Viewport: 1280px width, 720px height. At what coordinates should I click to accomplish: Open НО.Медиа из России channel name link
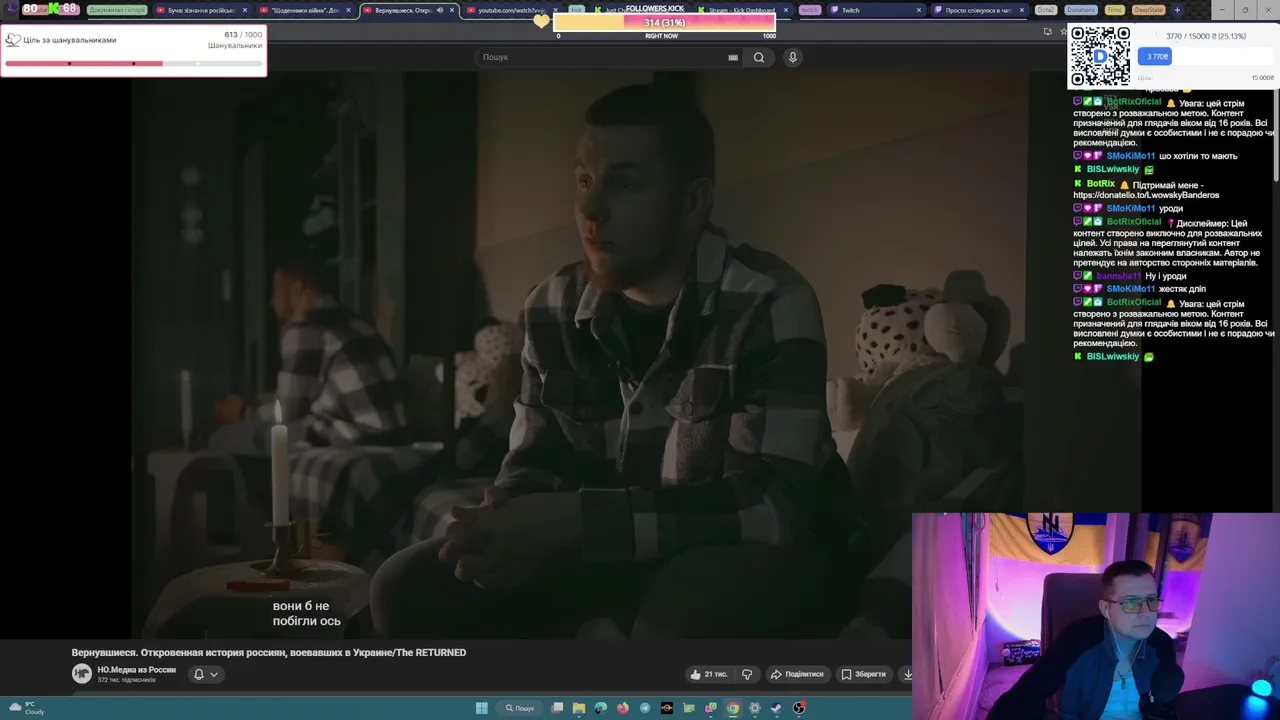136,670
